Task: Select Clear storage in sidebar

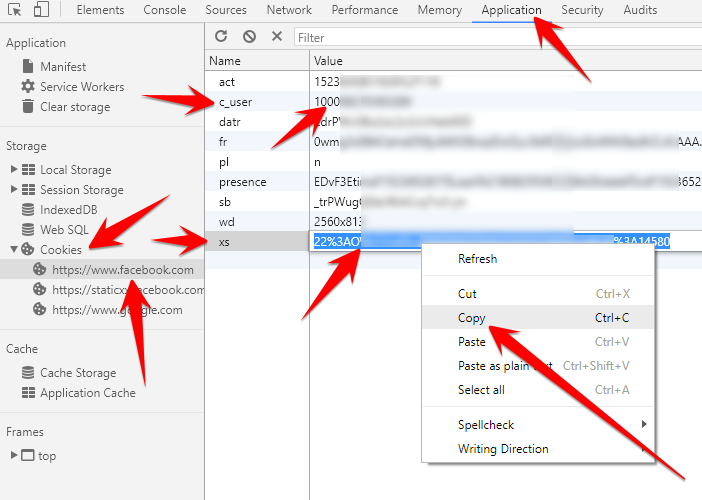Action: point(75,107)
